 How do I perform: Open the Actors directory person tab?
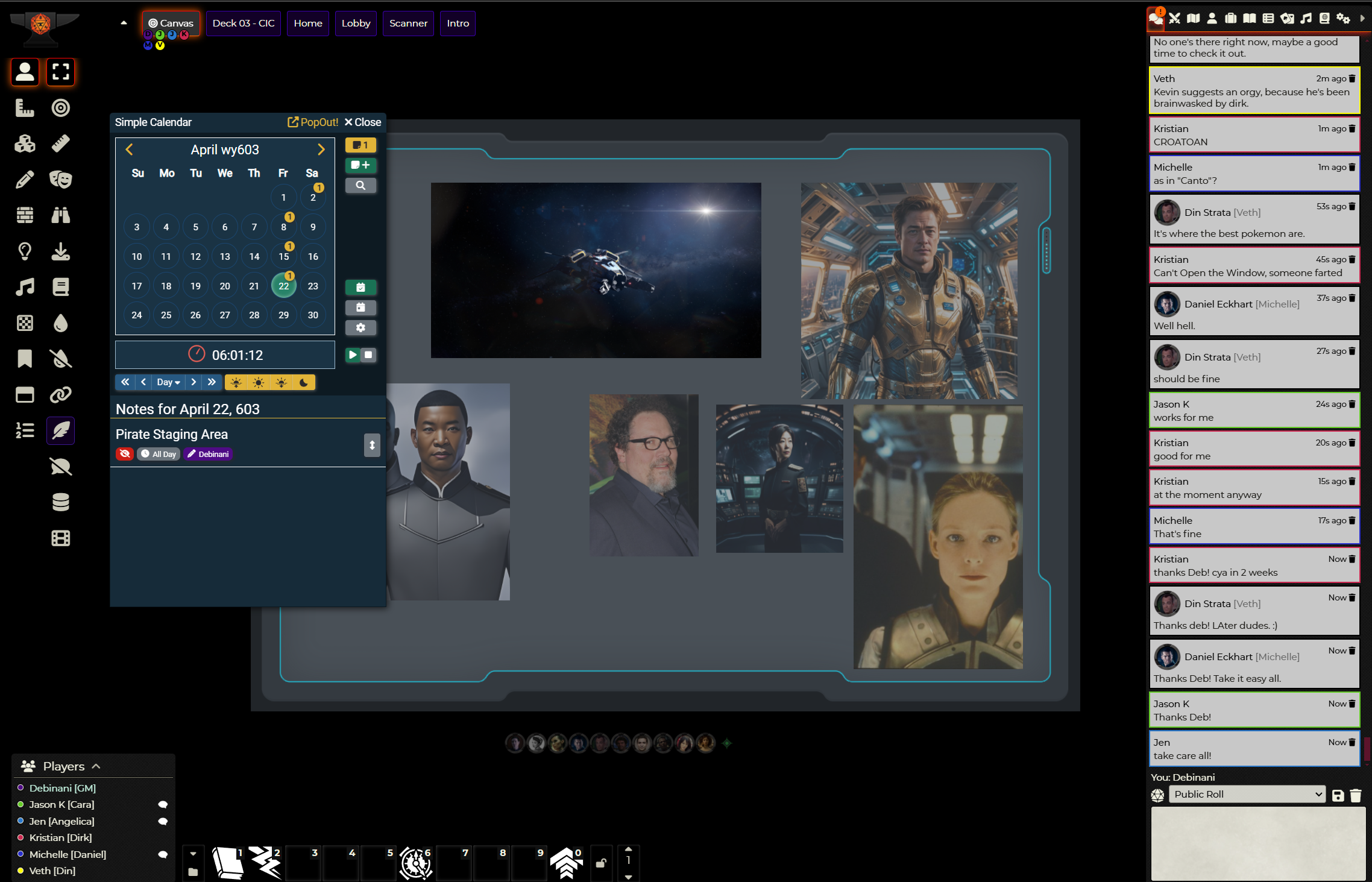click(1212, 19)
